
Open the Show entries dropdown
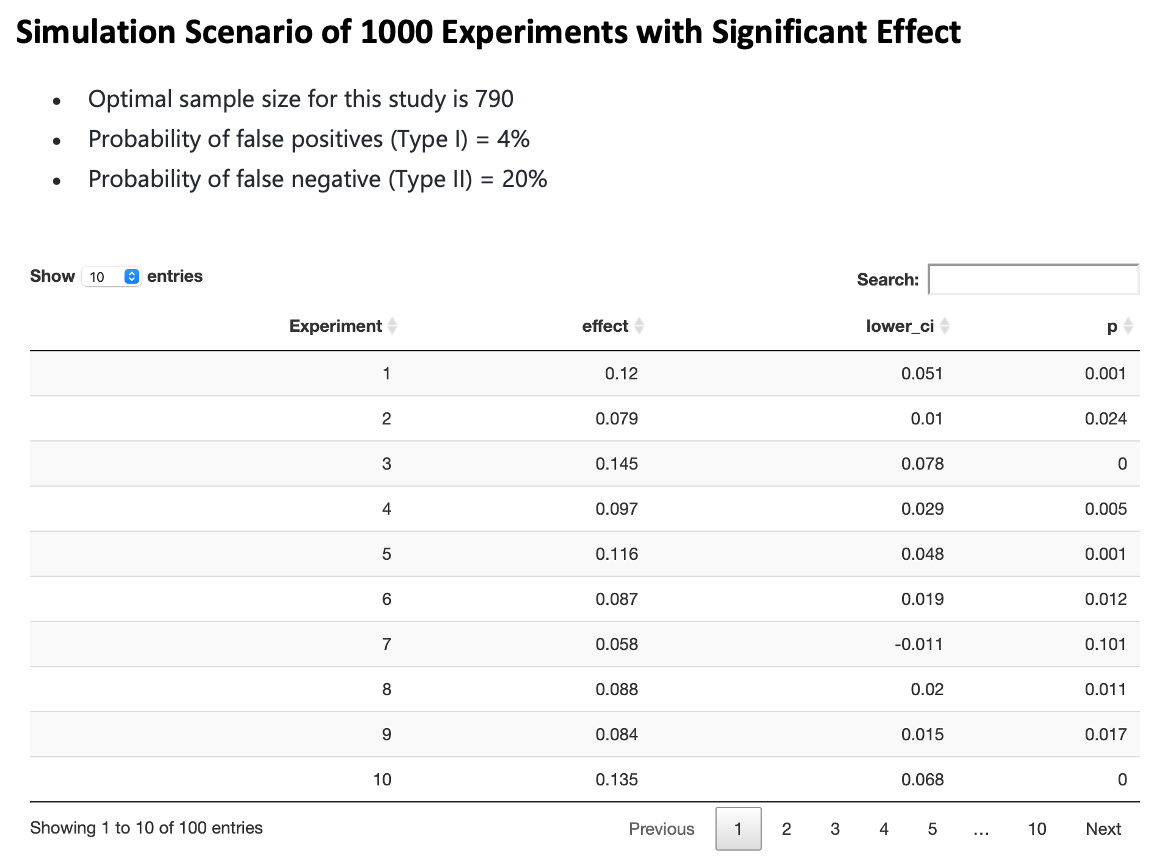click(112, 277)
